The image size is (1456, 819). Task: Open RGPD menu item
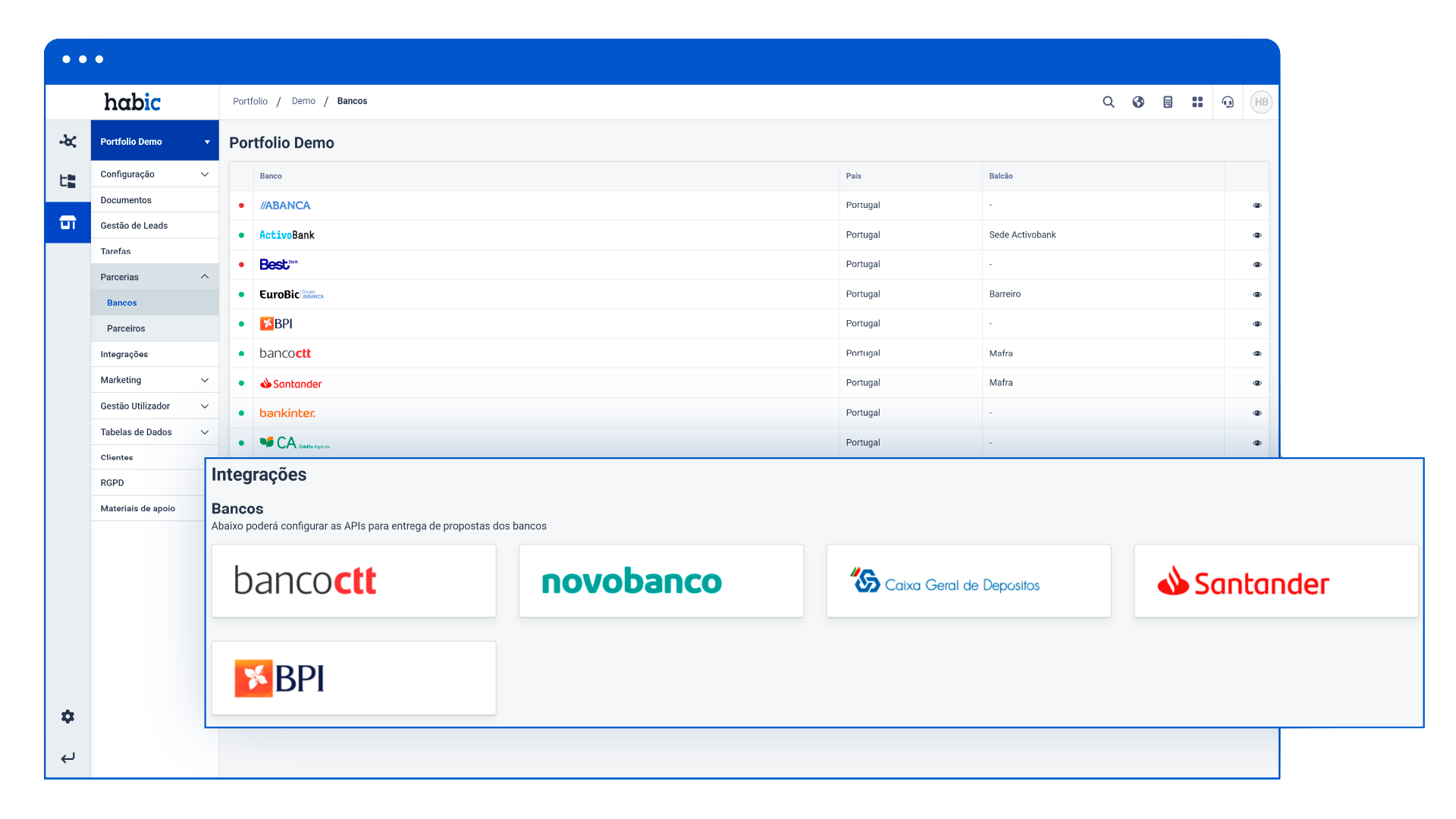[148, 483]
